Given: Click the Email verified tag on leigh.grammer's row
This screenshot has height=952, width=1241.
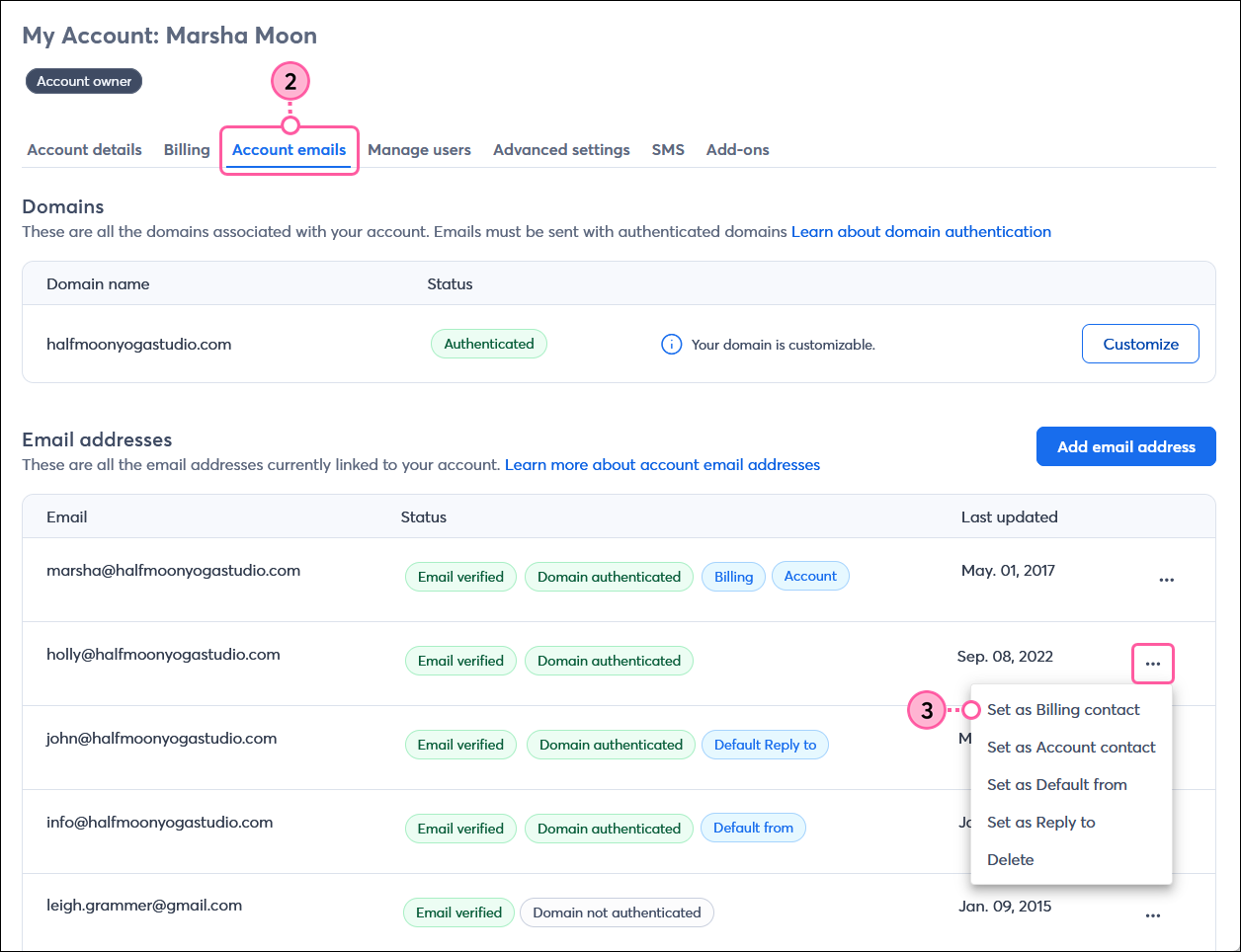Looking at the screenshot, I should (x=458, y=912).
